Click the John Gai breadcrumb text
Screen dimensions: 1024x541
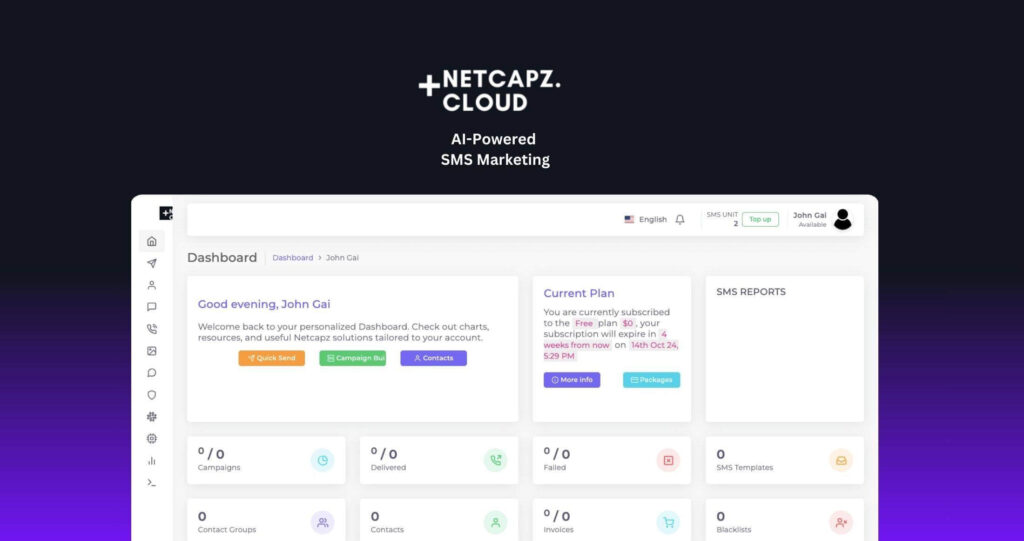(x=342, y=258)
